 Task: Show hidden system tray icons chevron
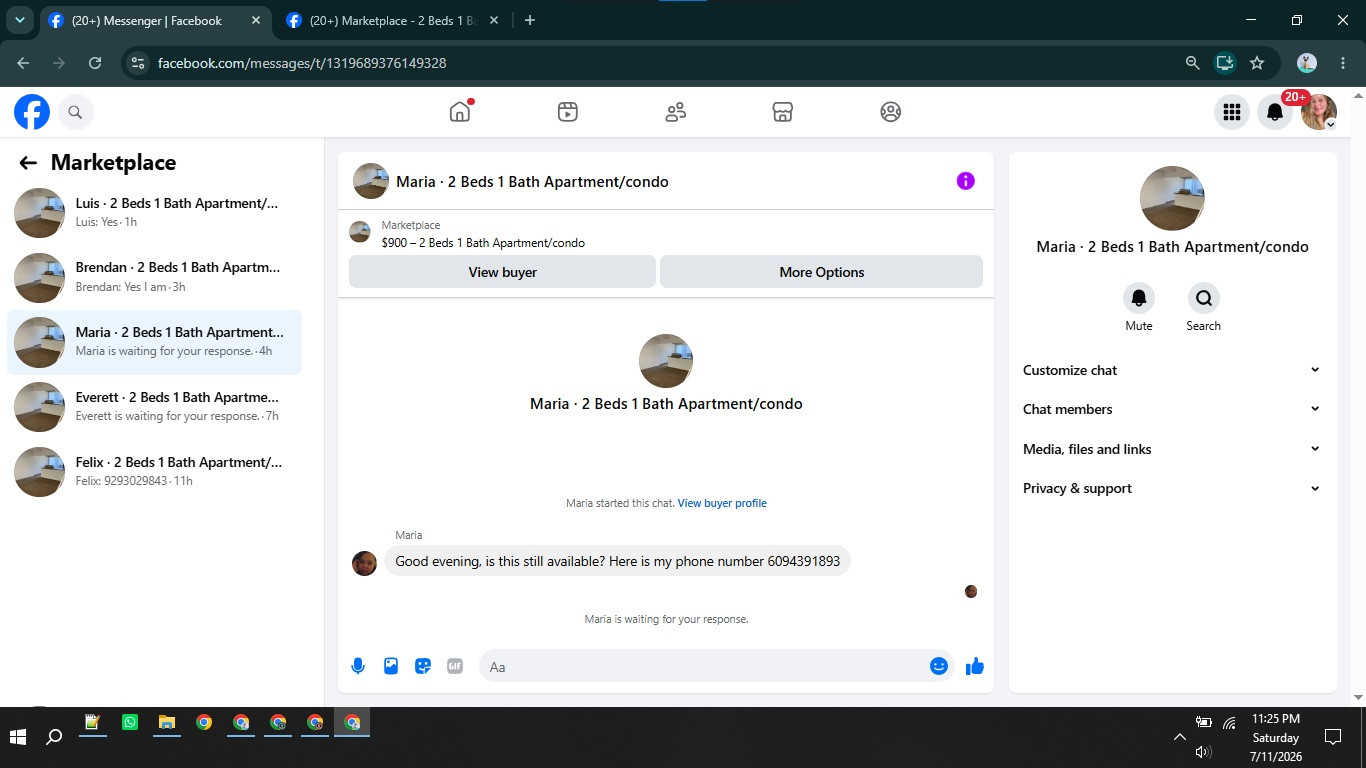(x=1179, y=737)
